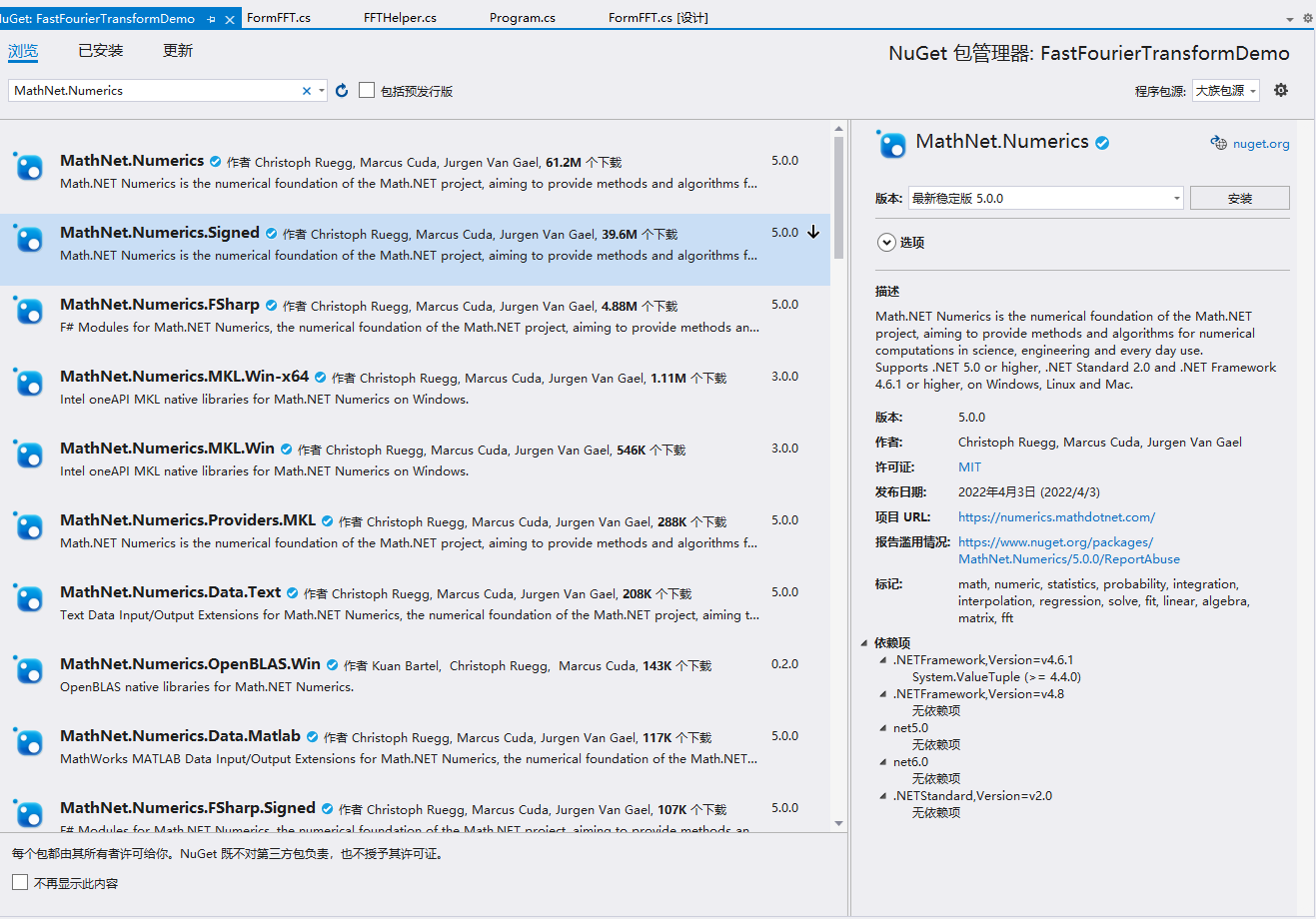Open the tab overflow dropdown arrow
This screenshot has height=919, width=1316.
point(1290,19)
